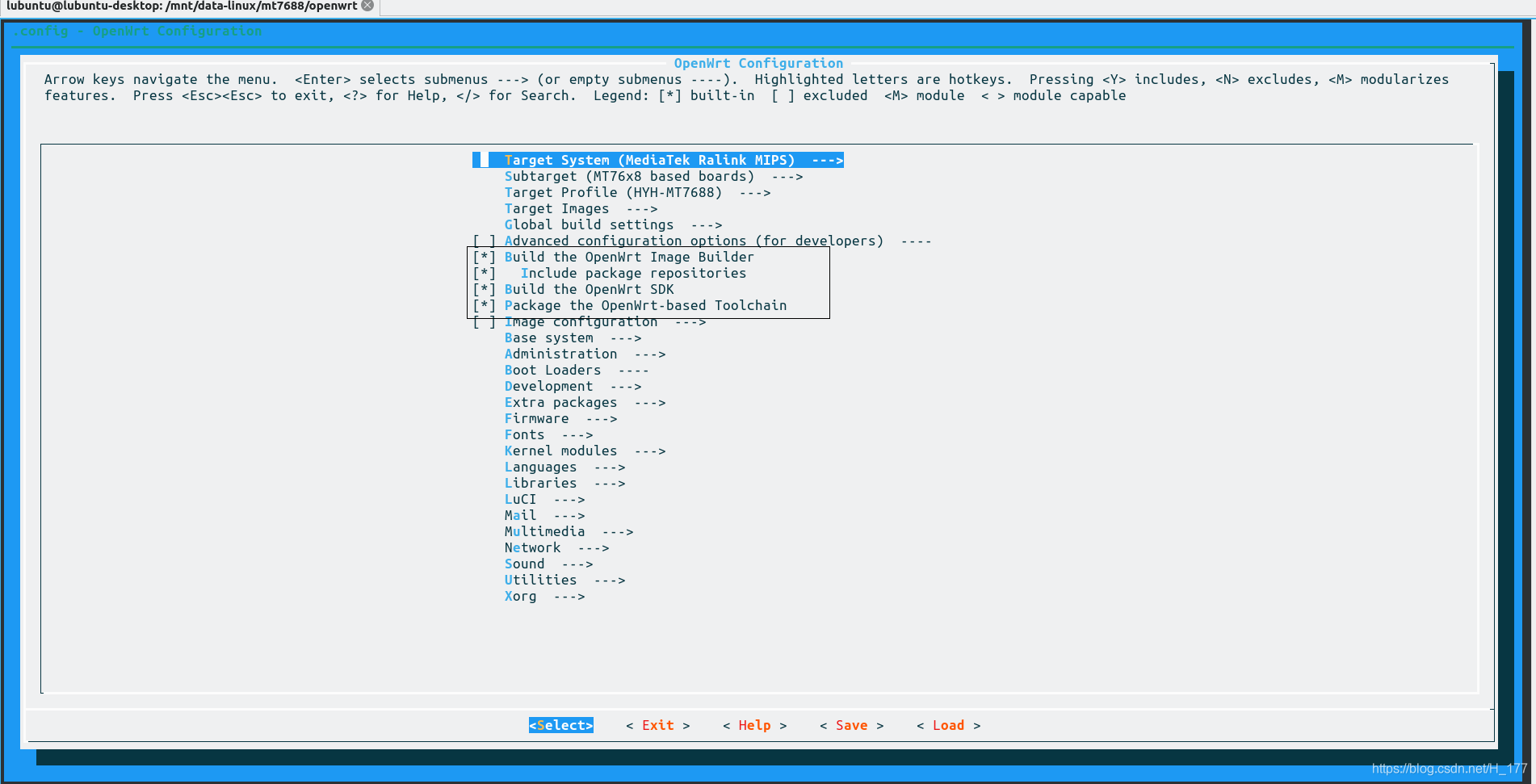Open the Mail submenu
The height and width of the screenshot is (784, 1536).
tap(545, 515)
